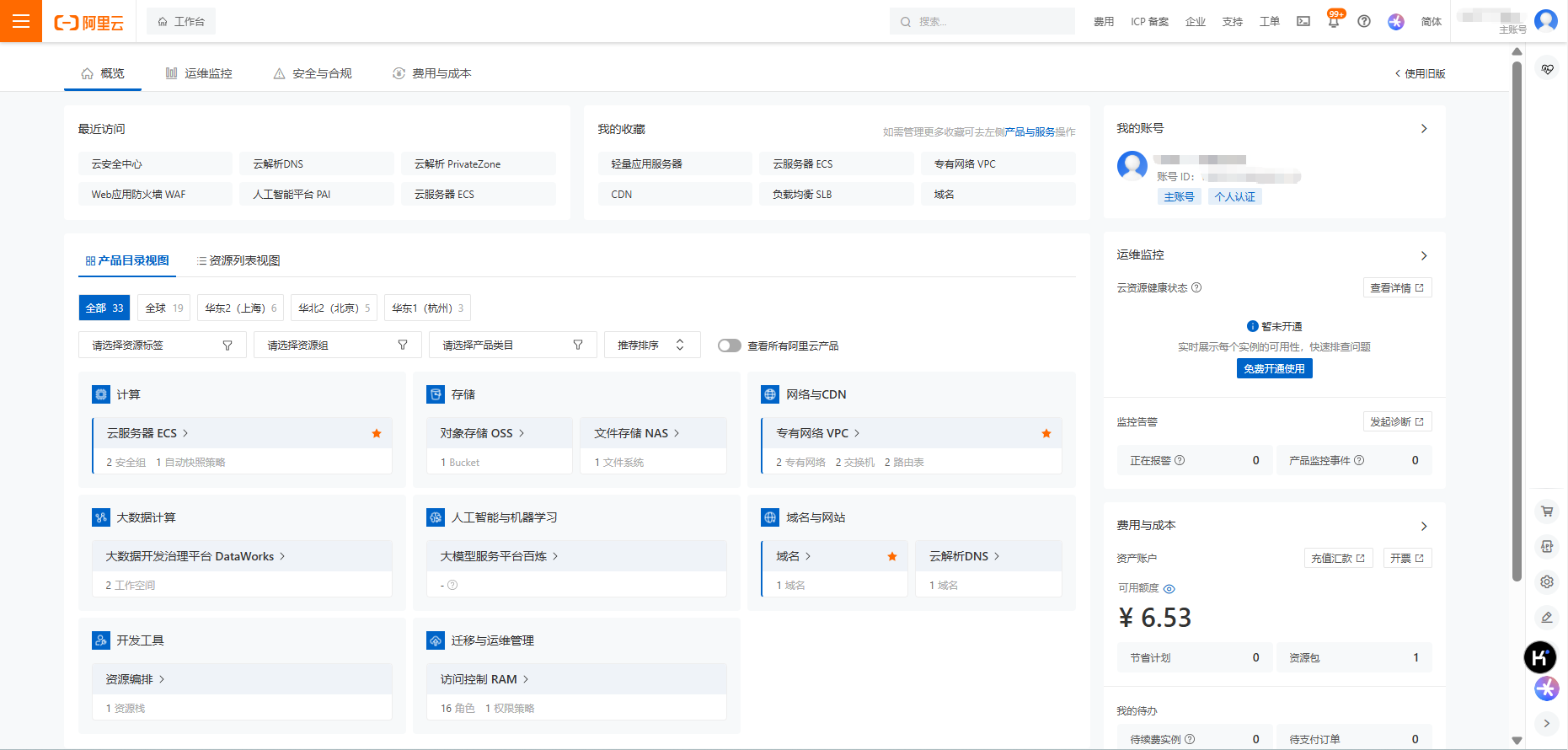Screen dimensions: 1568x750
Task: Click the 充值汇款 button
Action: pyautogui.click(x=1338, y=558)
